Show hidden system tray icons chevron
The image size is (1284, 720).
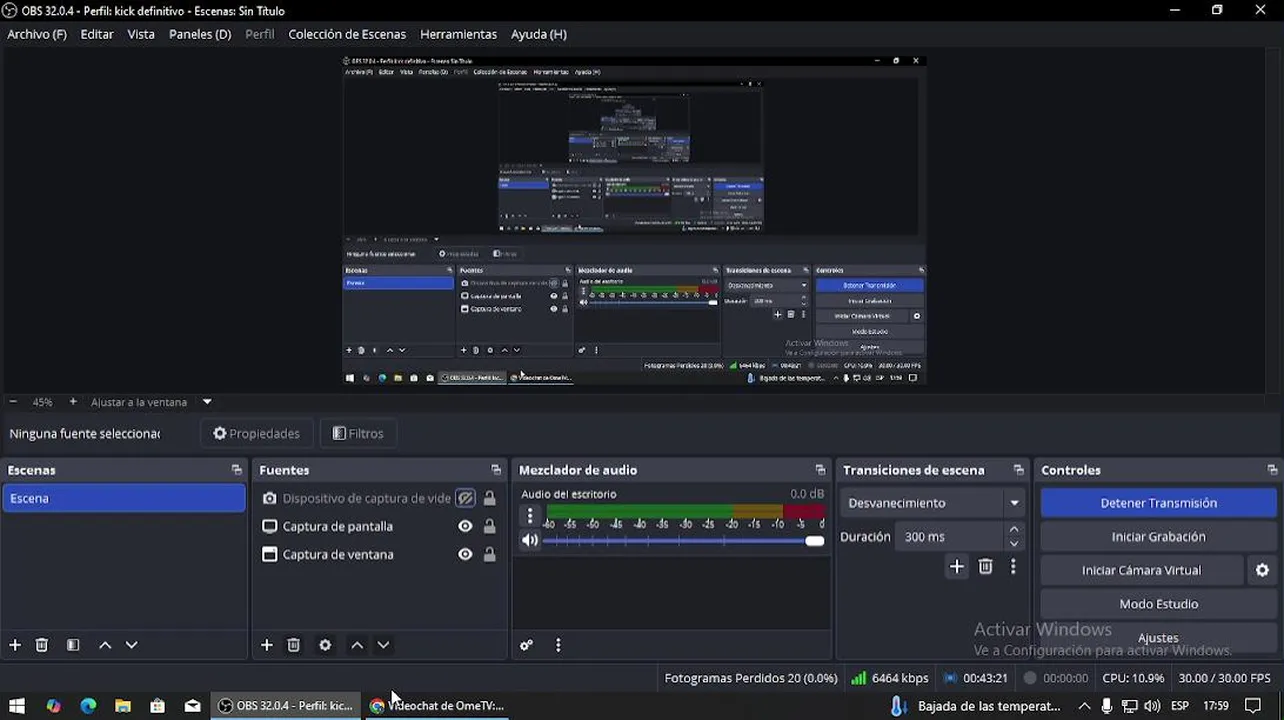coord(1084,706)
